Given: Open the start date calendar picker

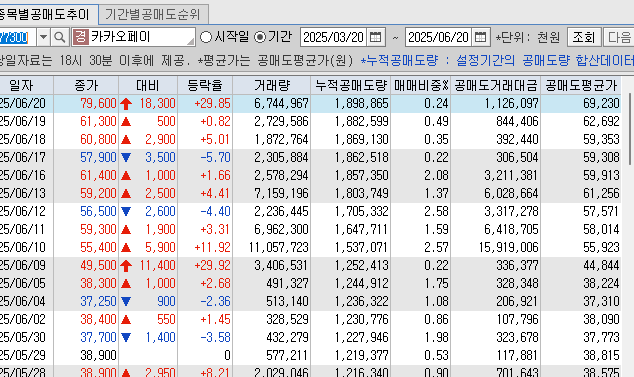Looking at the screenshot, I should (375, 37).
